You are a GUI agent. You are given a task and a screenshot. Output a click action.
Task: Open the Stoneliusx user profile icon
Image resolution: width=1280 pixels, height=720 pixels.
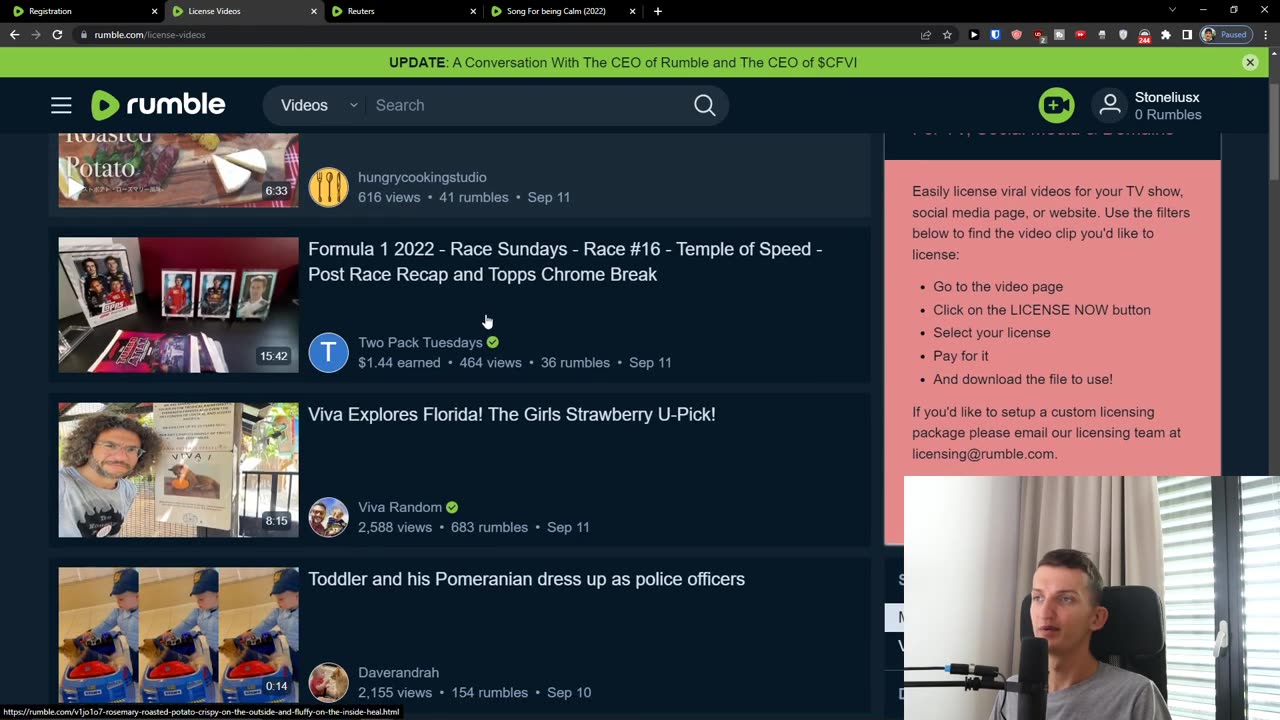coord(1109,105)
